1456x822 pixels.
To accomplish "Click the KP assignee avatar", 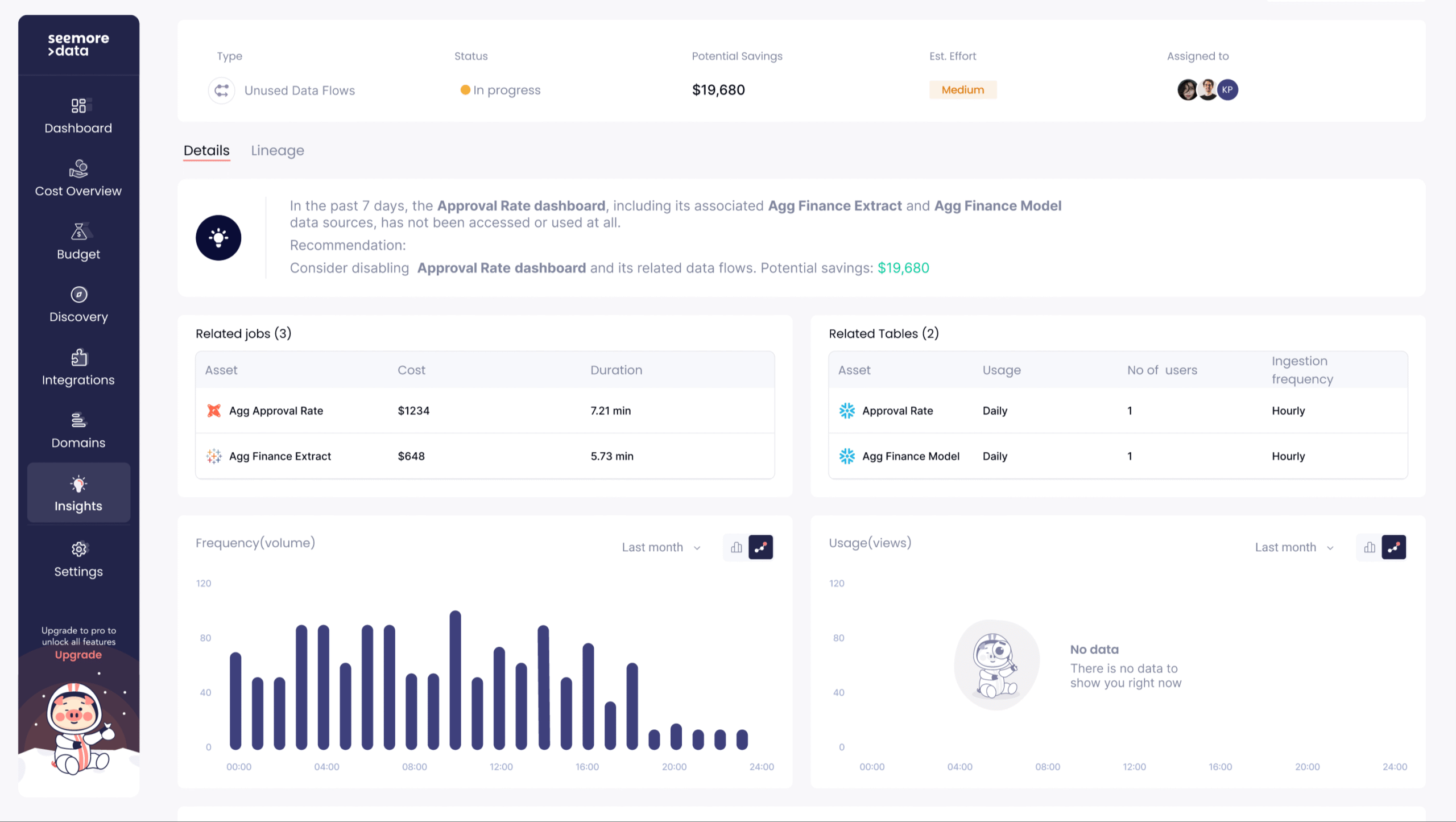I will point(1227,90).
